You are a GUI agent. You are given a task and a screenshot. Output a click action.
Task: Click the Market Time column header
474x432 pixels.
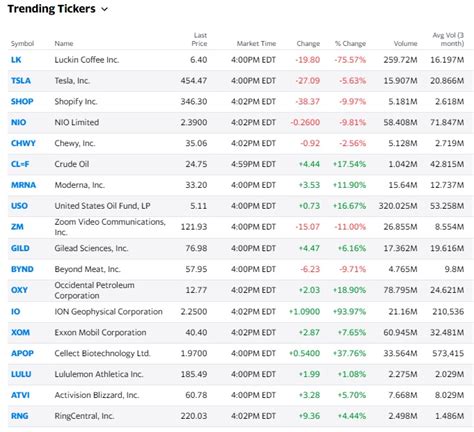click(x=256, y=44)
